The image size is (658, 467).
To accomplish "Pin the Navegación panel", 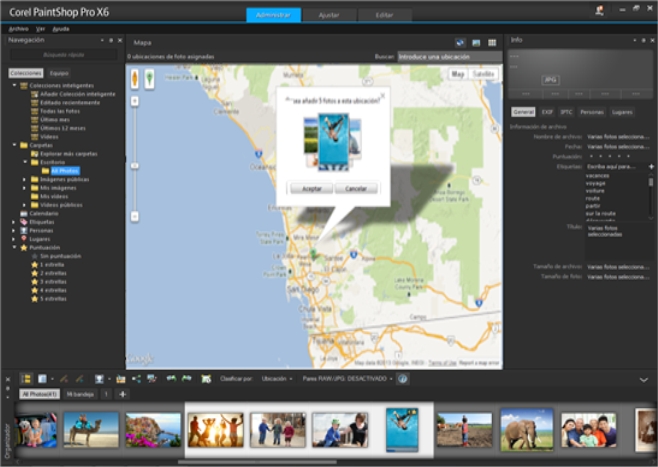I will coord(111,41).
